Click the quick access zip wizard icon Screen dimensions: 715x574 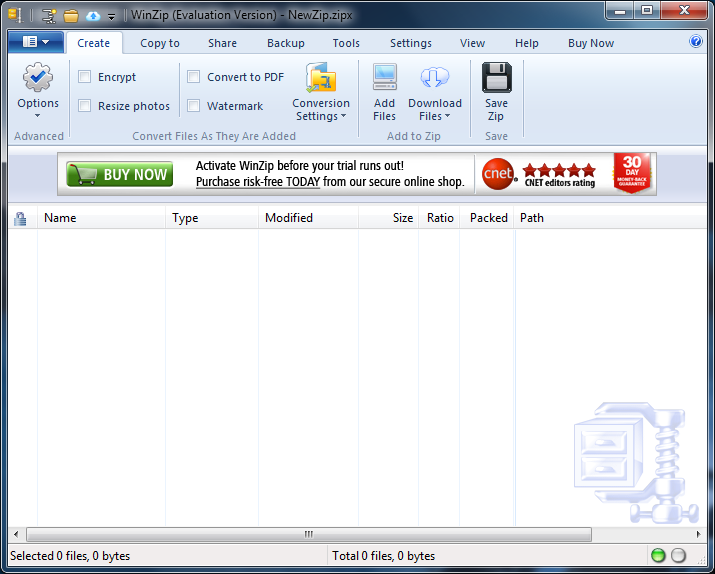48,16
